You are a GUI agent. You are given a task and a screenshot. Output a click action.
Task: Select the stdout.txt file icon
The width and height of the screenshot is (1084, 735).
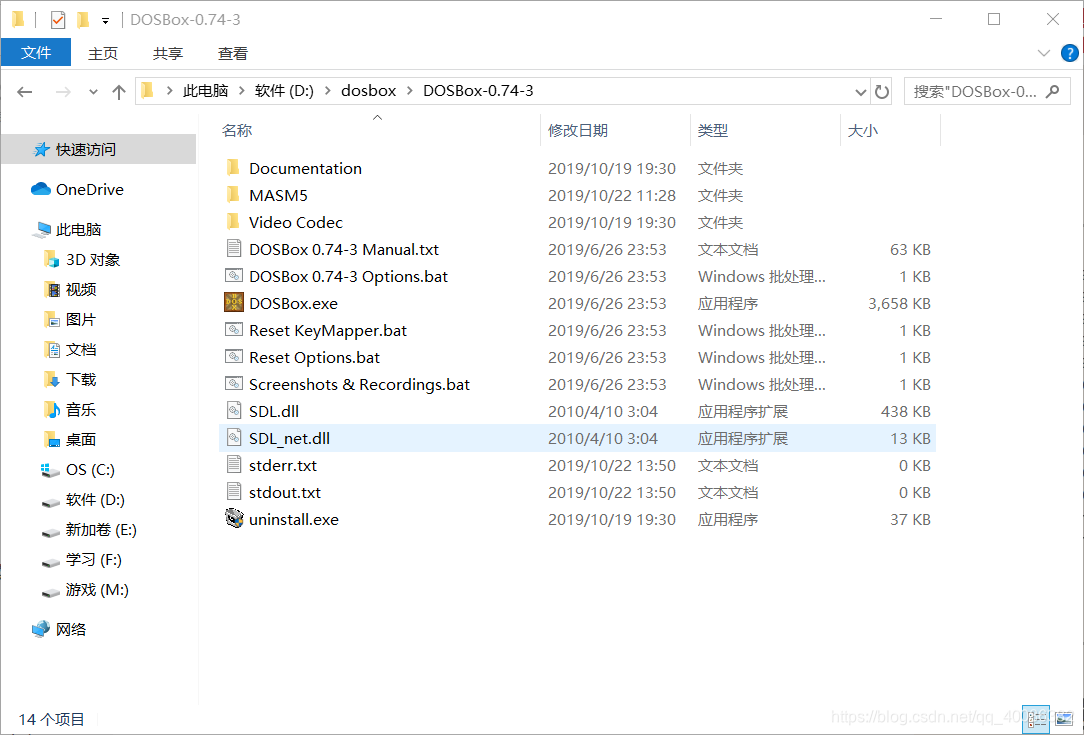point(234,492)
